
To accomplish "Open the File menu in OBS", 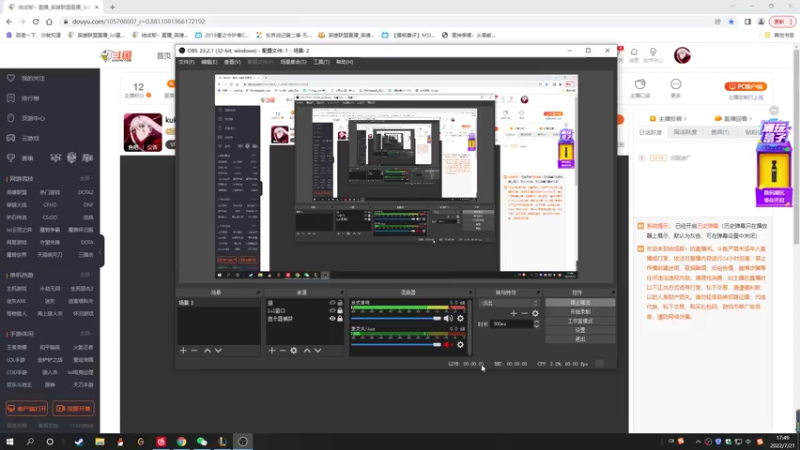I will tap(186, 62).
